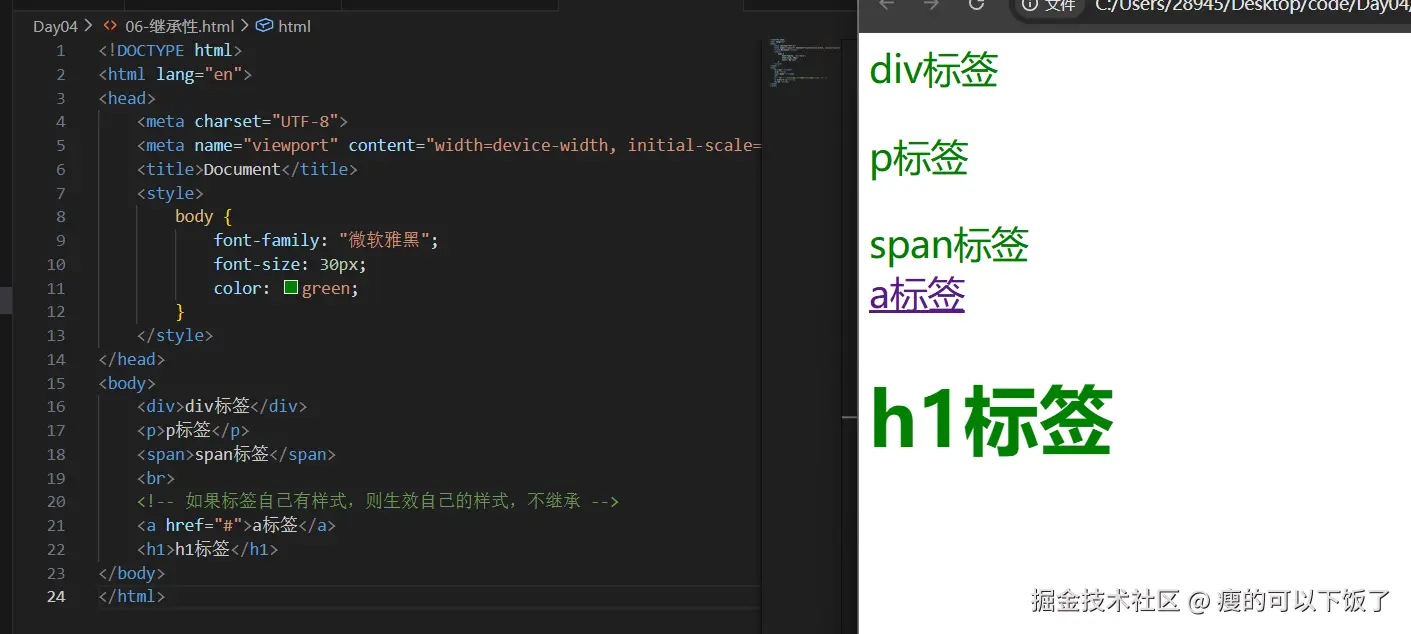Click the meta charset UTF-8 line
The width and height of the screenshot is (1411, 634).
242,121
